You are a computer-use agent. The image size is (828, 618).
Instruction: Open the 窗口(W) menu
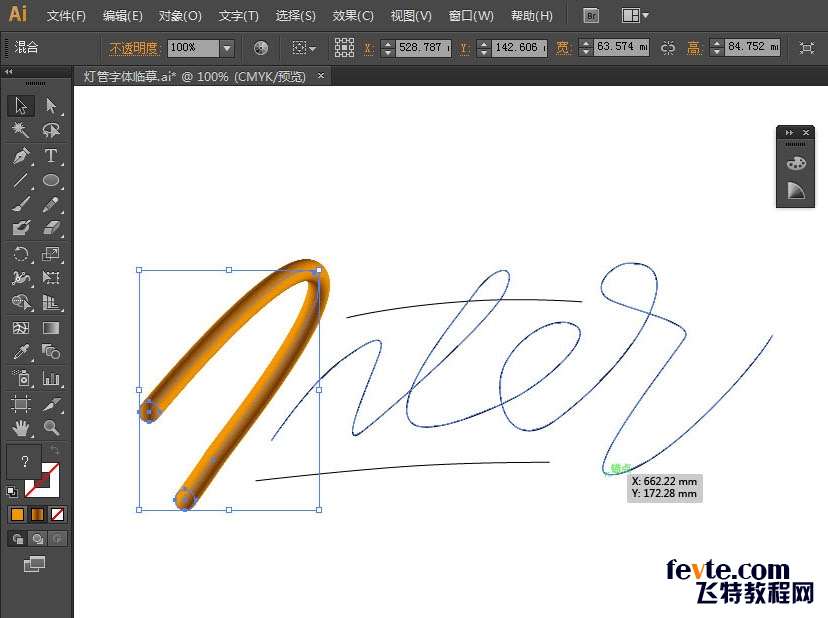(x=471, y=16)
